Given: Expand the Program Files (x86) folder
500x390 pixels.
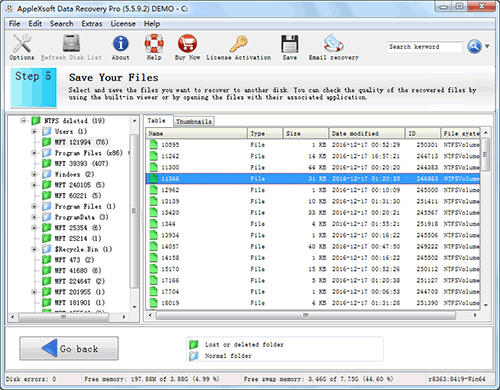Looking at the screenshot, I should pyautogui.click(x=34, y=153).
